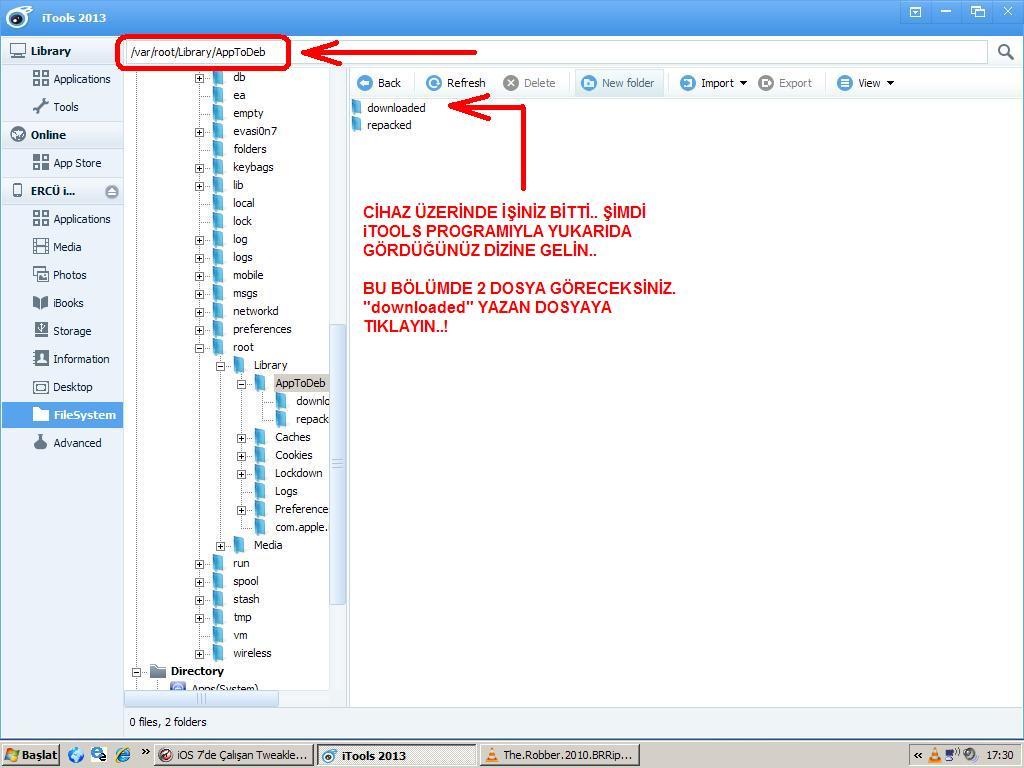The width and height of the screenshot is (1024, 768).
Task: Select FileSystem in sidebar
Action: 62,415
